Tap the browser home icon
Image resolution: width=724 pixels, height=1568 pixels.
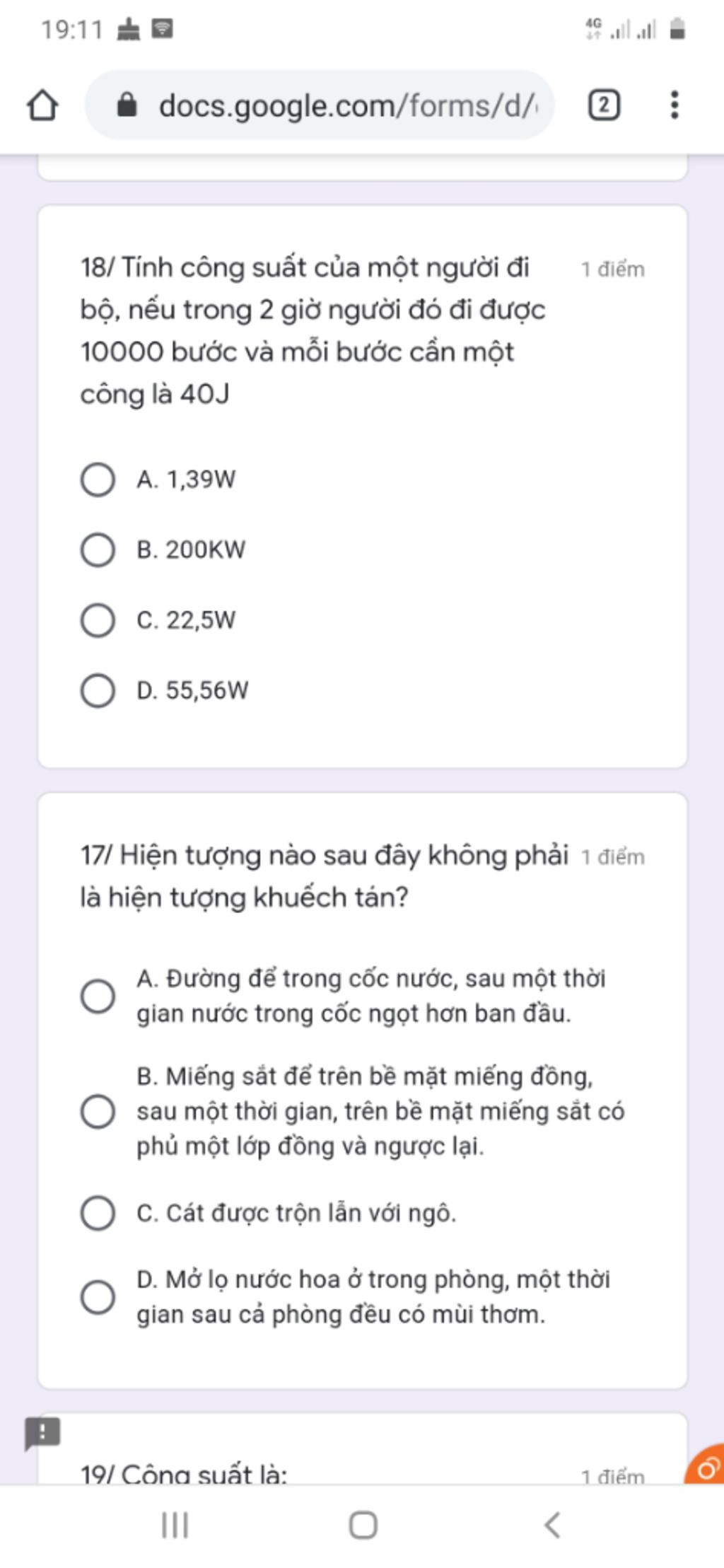42,105
